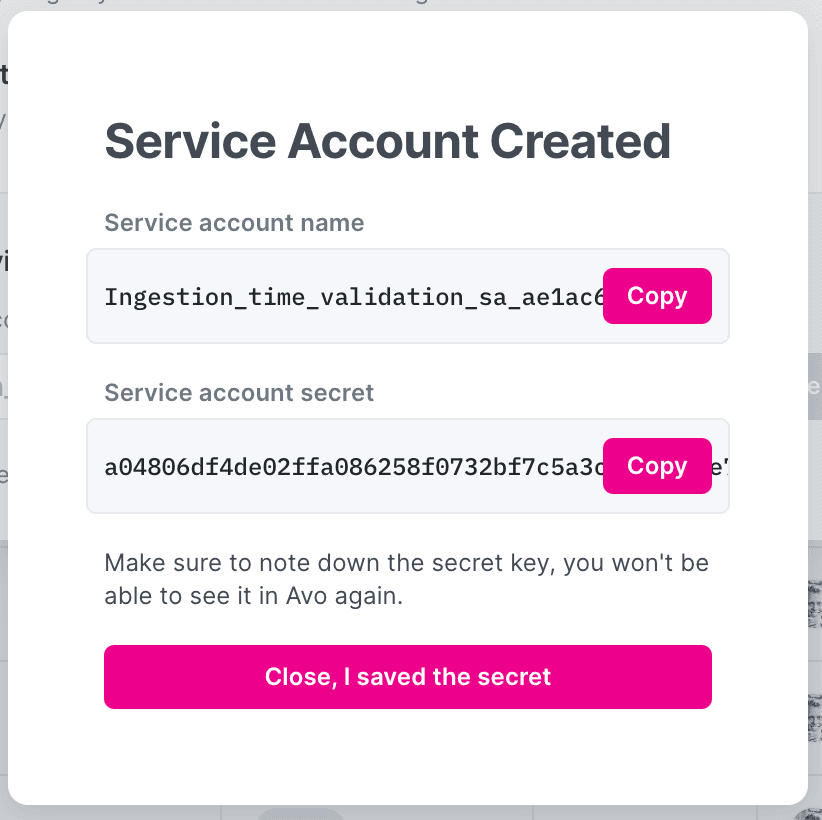Click the Service account name label
Image resolution: width=822 pixels, height=820 pixels.
tap(234, 222)
